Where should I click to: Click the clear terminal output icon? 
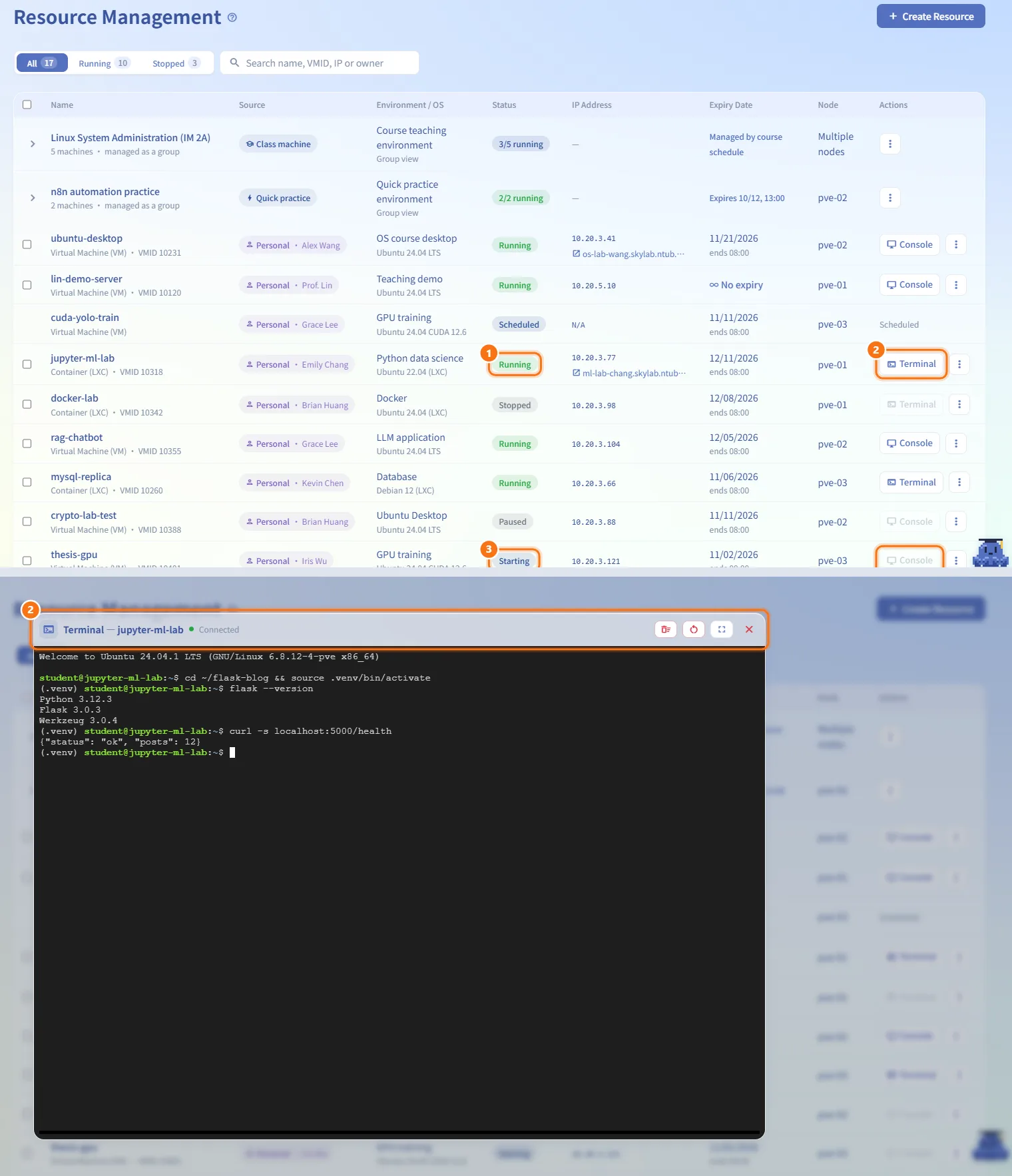pyautogui.click(x=666, y=629)
